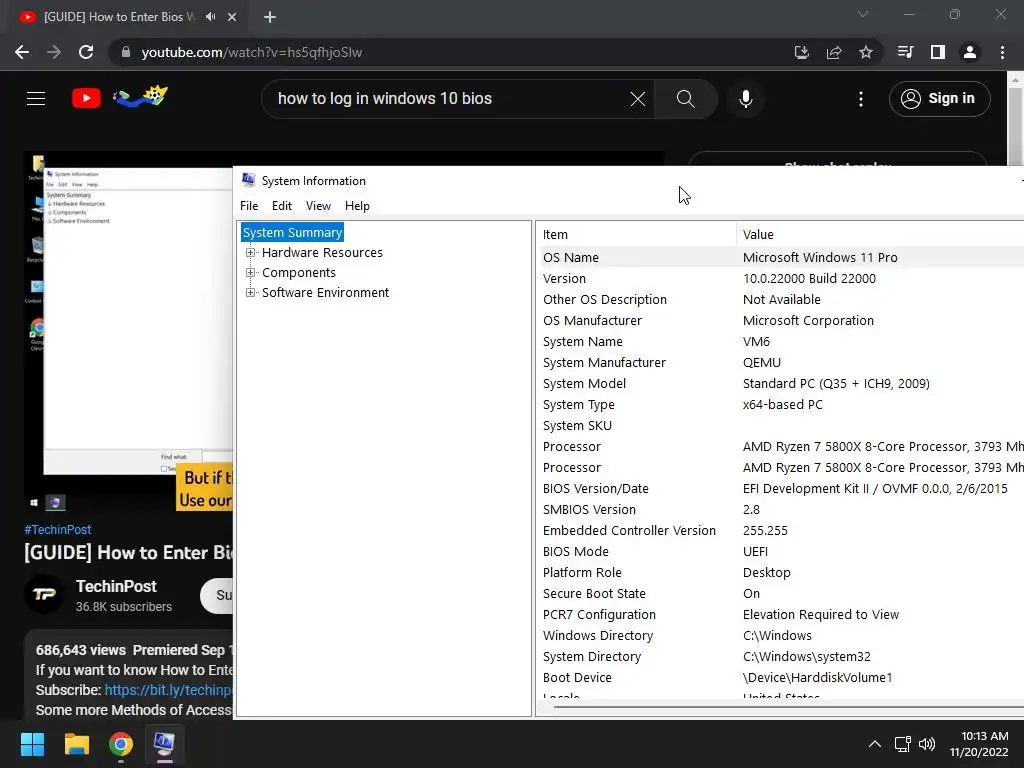Click the video player thumbnail area
The height and width of the screenshot is (768, 1024).
coord(129,332)
